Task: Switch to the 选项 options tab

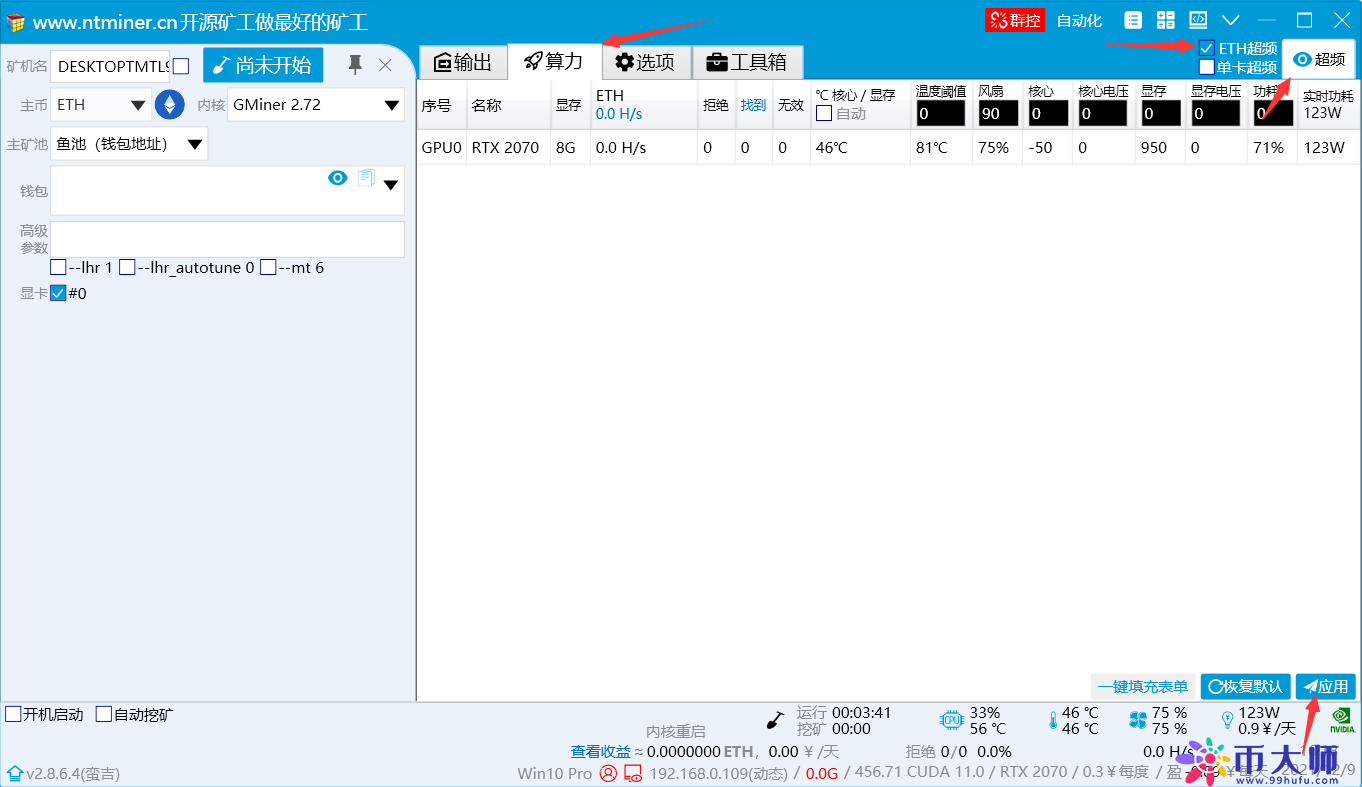Action: [x=645, y=62]
